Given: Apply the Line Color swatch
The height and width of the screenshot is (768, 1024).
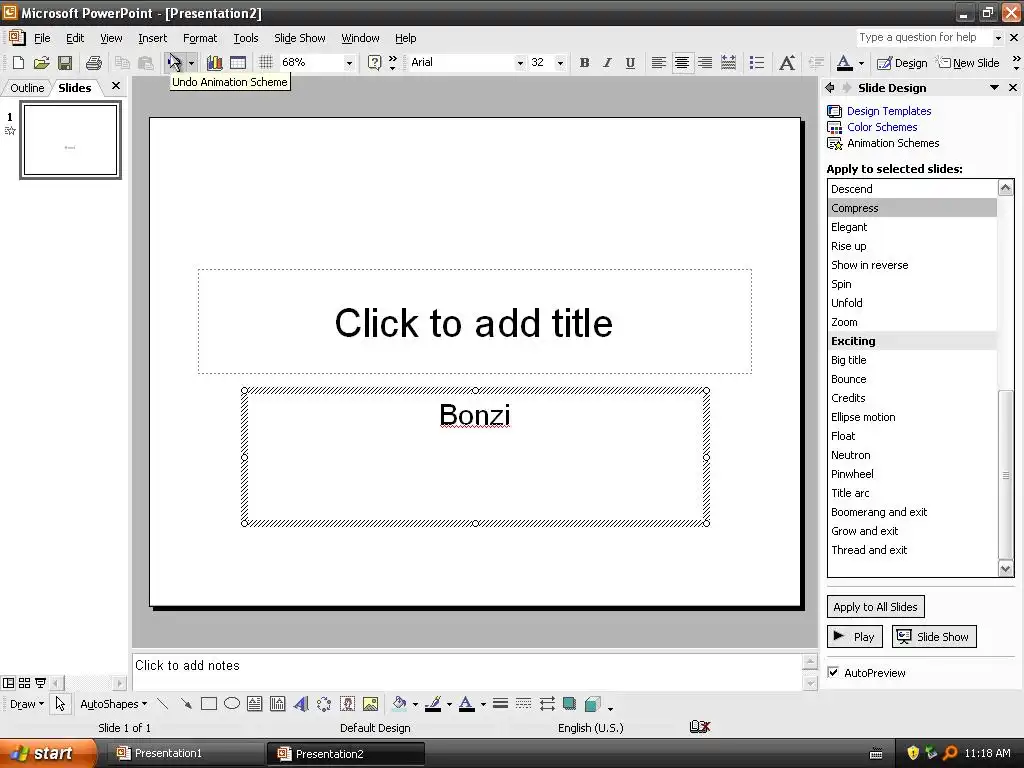Looking at the screenshot, I should point(433,704).
